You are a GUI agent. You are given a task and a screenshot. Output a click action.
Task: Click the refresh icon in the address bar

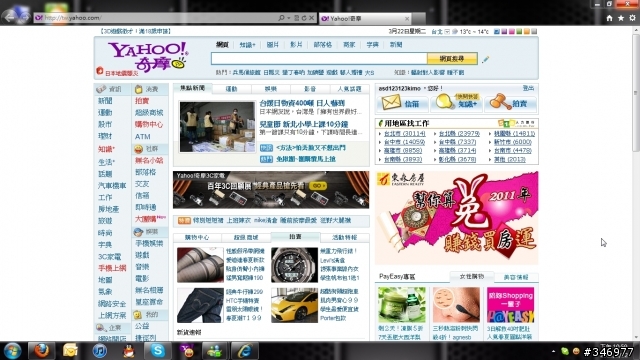click(304, 18)
